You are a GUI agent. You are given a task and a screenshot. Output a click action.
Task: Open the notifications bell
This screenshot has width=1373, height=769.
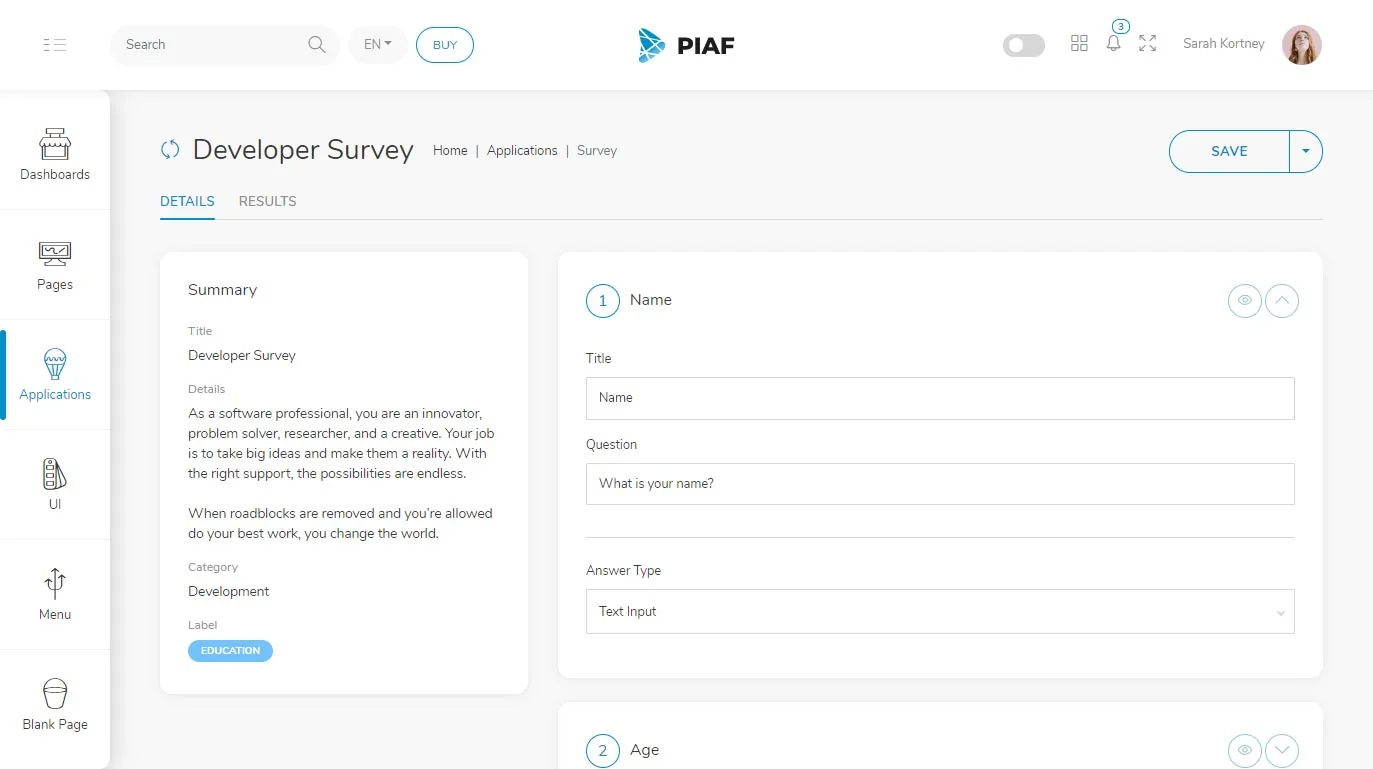pyautogui.click(x=1114, y=43)
